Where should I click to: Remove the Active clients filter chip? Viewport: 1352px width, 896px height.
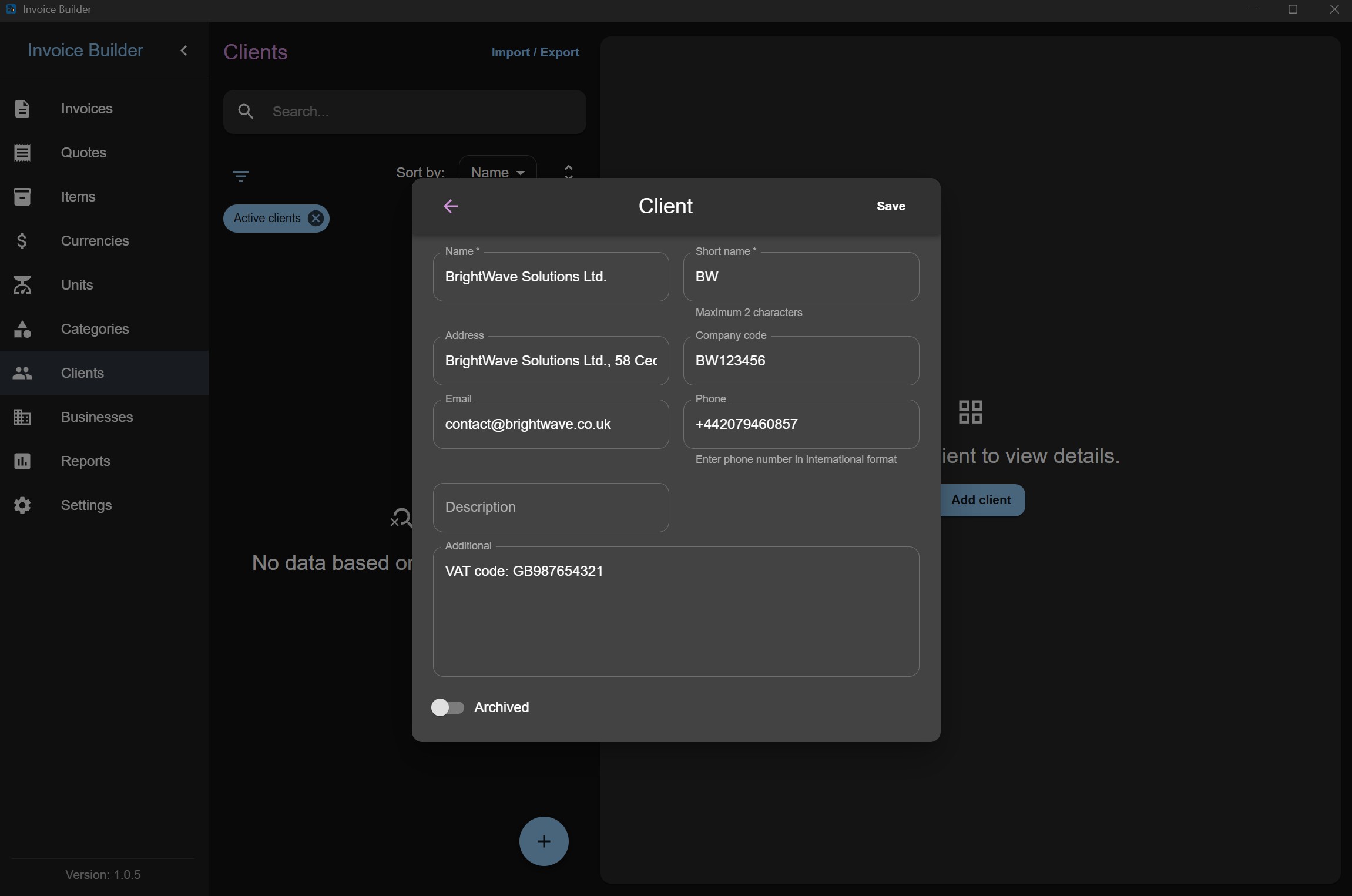pos(316,219)
